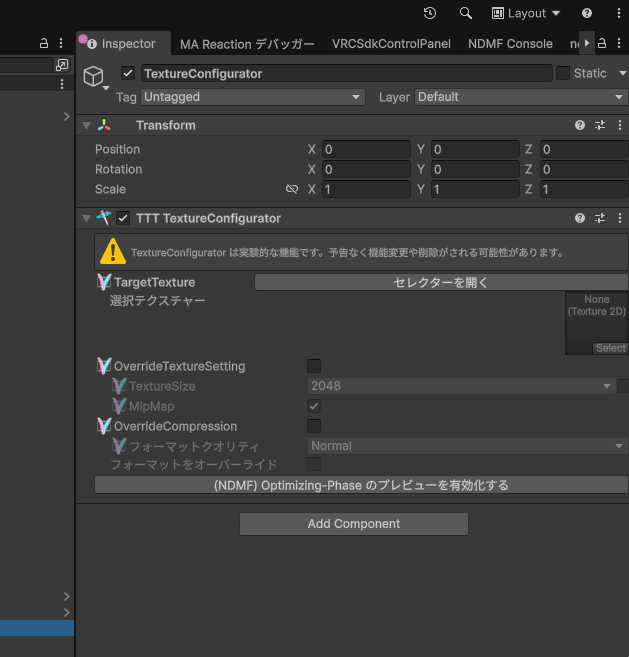
Task: Click the GameObject name field TextureConfigurator
Action: tap(347, 73)
